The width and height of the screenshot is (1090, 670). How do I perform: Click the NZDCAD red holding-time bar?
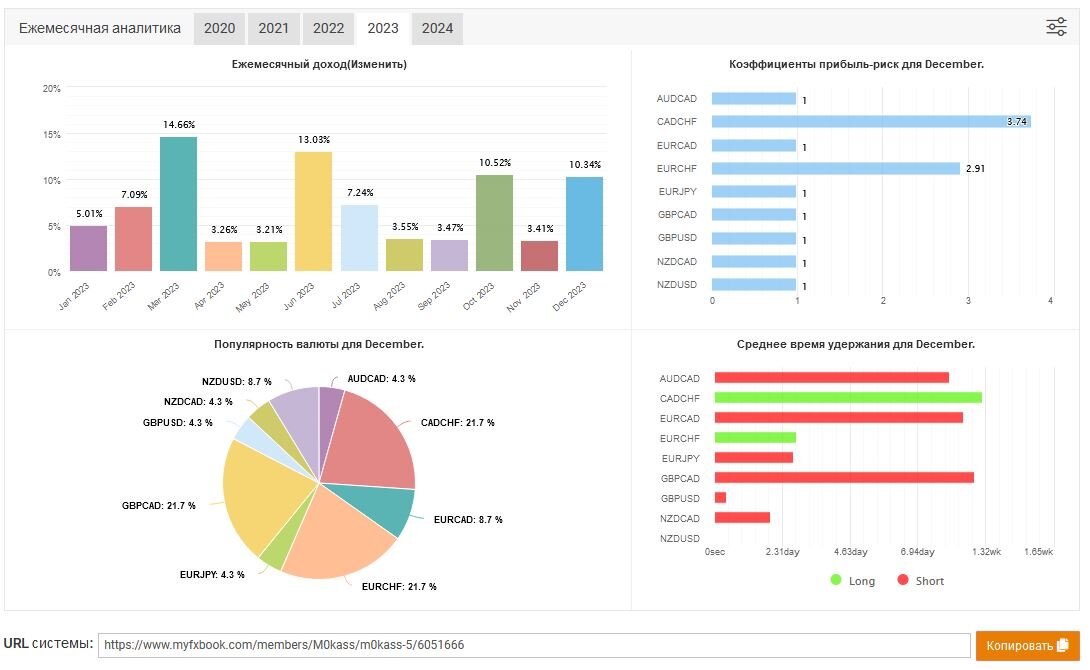[x=742, y=518]
